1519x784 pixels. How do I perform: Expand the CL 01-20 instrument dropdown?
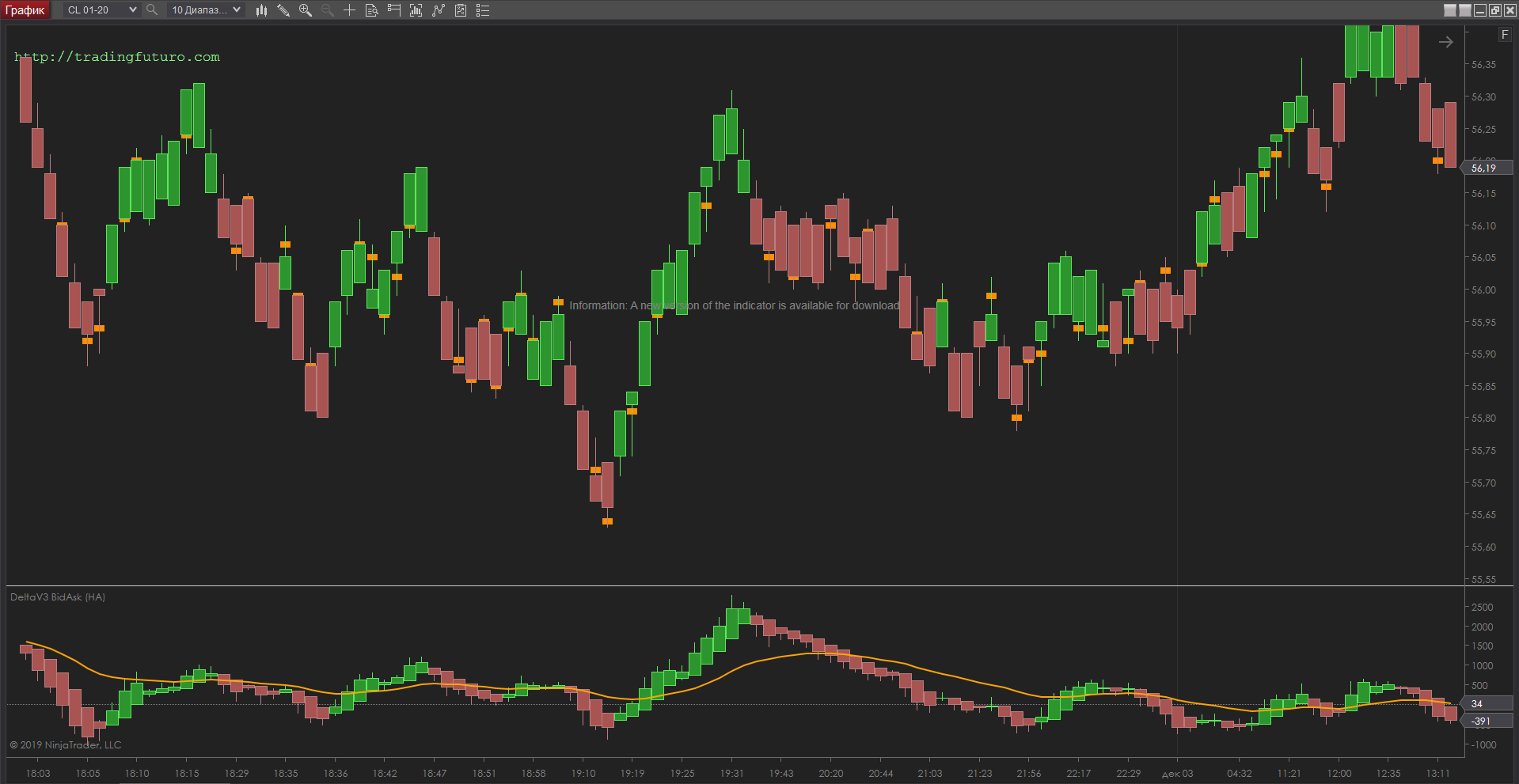tap(132, 10)
